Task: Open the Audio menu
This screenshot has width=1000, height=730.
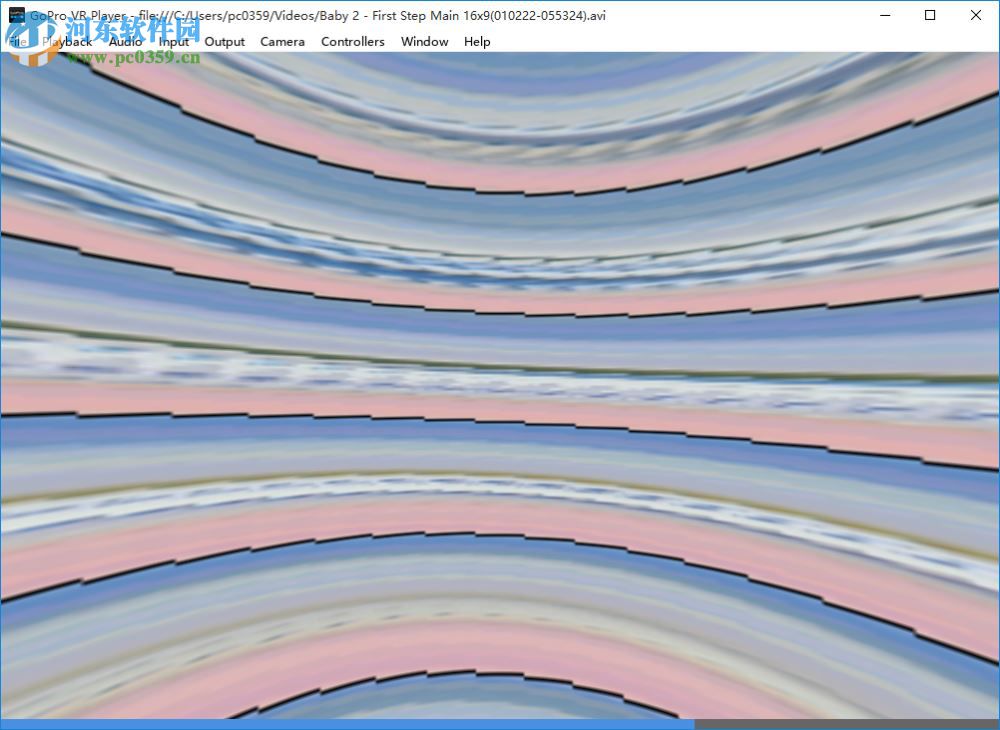Action: tap(125, 42)
